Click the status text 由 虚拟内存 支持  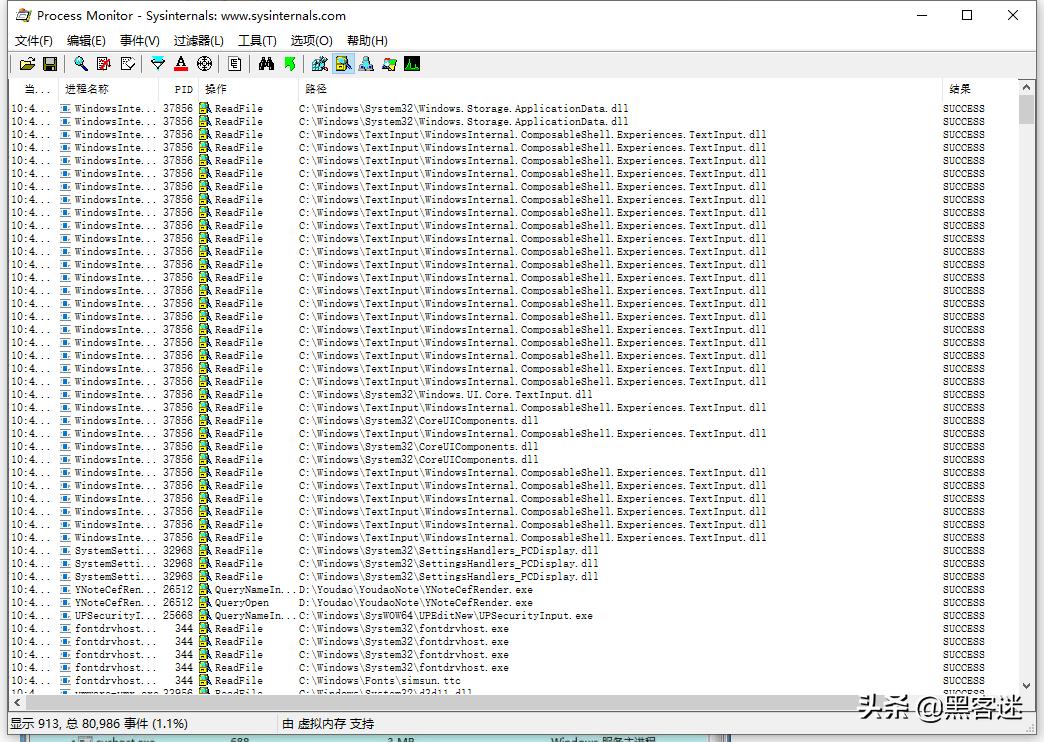click(328, 723)
